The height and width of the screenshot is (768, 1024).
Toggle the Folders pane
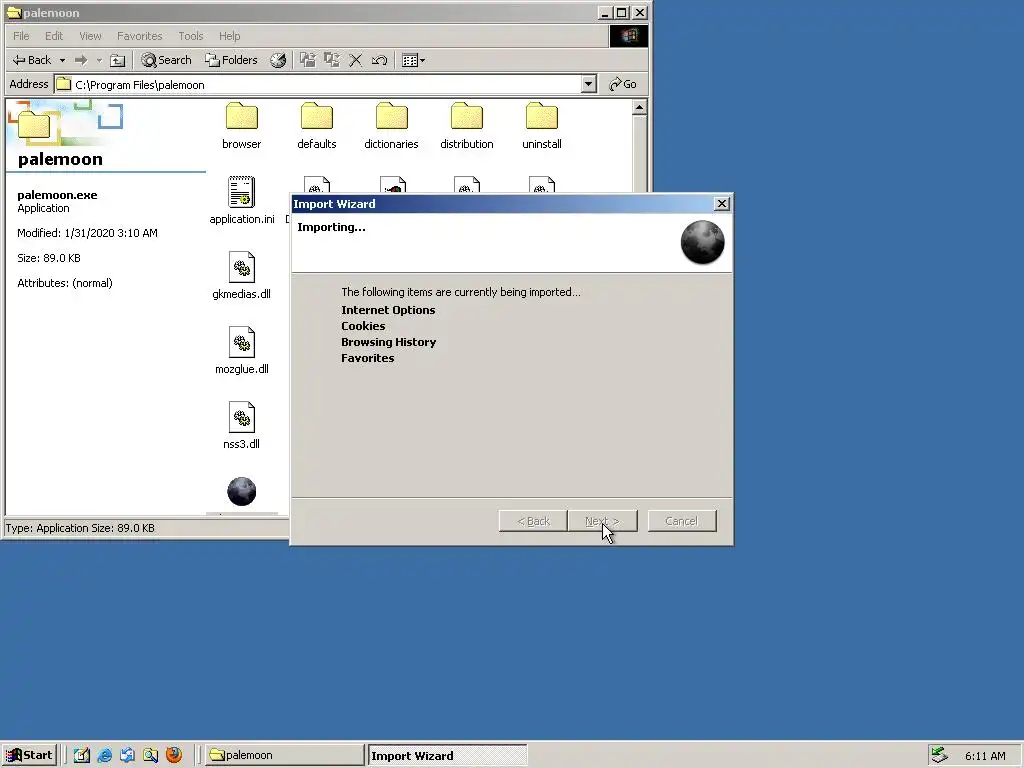(231, 60)
